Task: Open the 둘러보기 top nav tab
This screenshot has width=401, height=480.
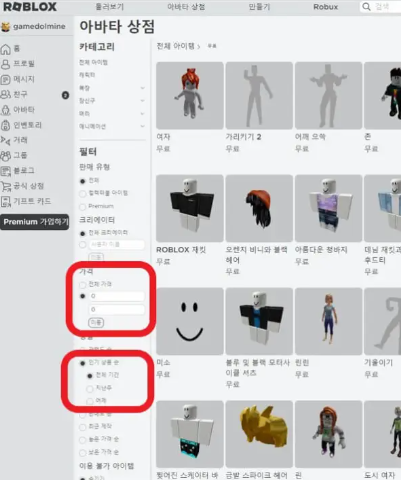Action: [110, 7]
